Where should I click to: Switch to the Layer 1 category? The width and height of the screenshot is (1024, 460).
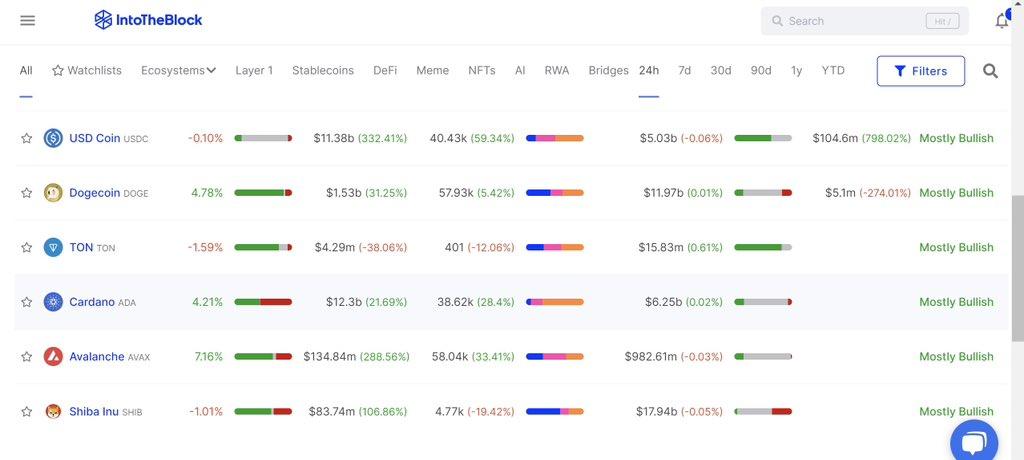coord(254,71)
